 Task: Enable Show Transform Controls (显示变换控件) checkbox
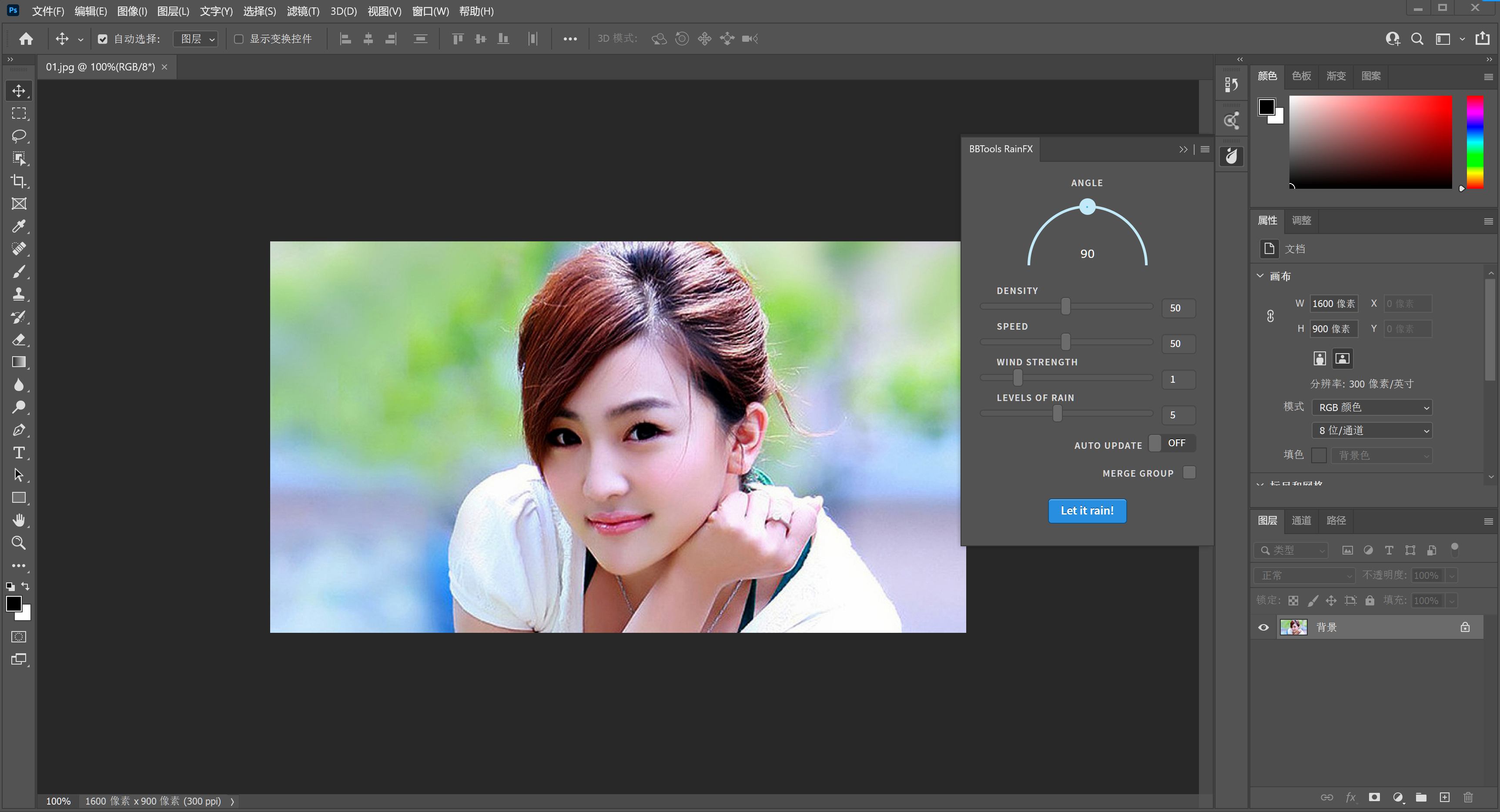[x=239, y=39]
